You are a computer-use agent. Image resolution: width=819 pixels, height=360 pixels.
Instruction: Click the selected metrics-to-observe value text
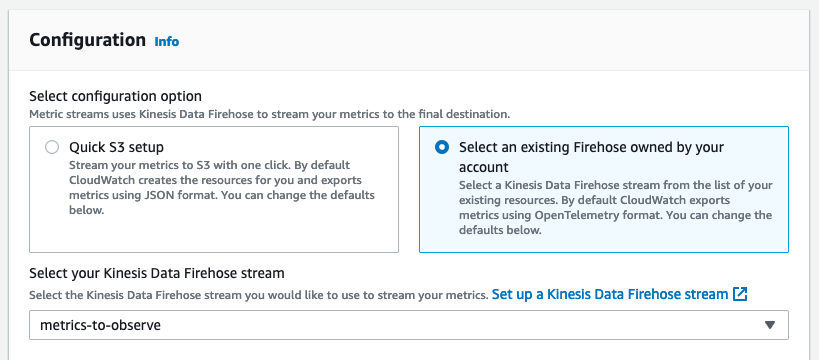click(100, 325)
